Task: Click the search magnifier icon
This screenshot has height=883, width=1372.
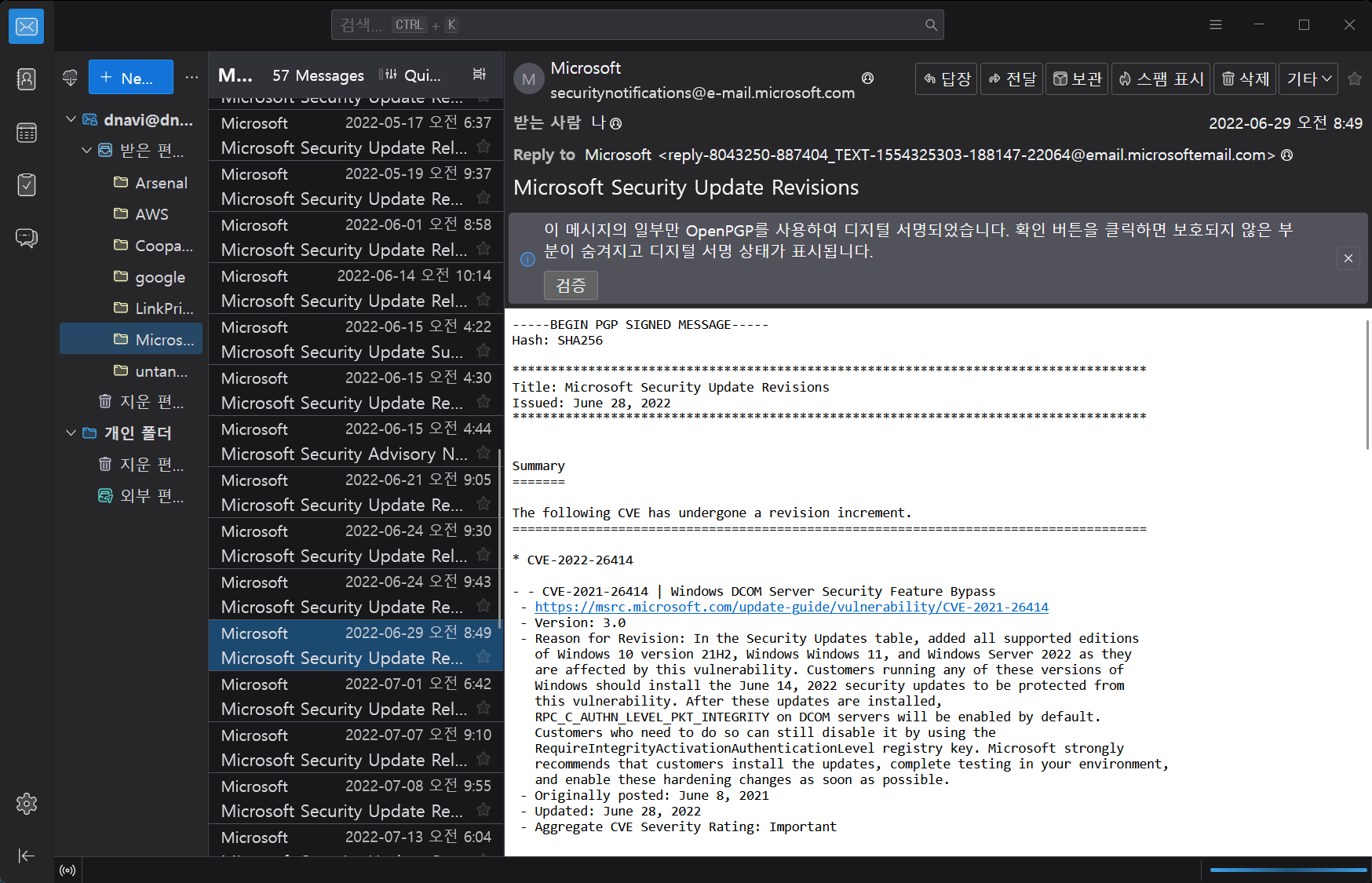Action: pos(931,25)
